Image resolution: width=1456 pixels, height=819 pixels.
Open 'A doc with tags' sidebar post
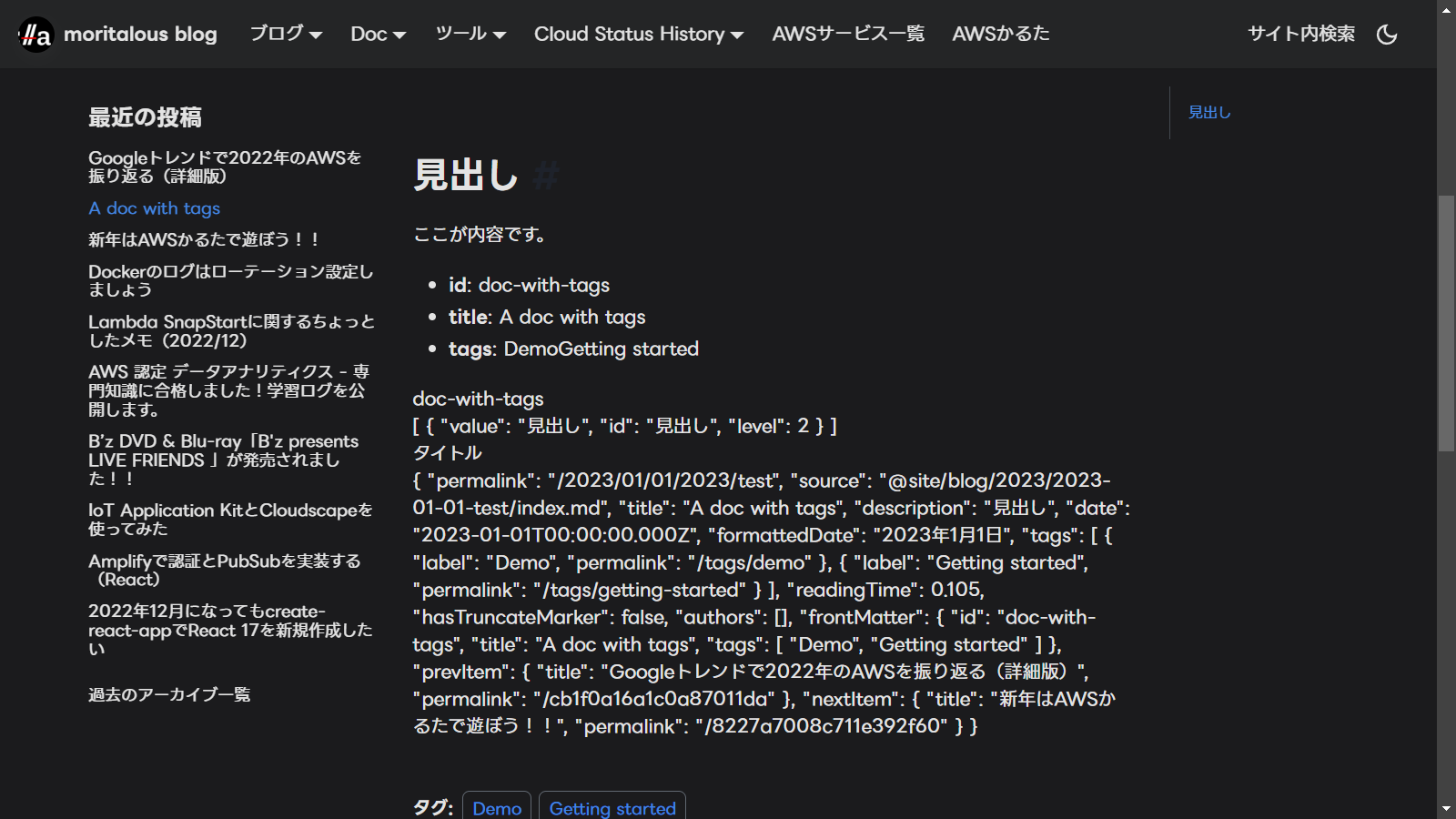click(154, 208)
